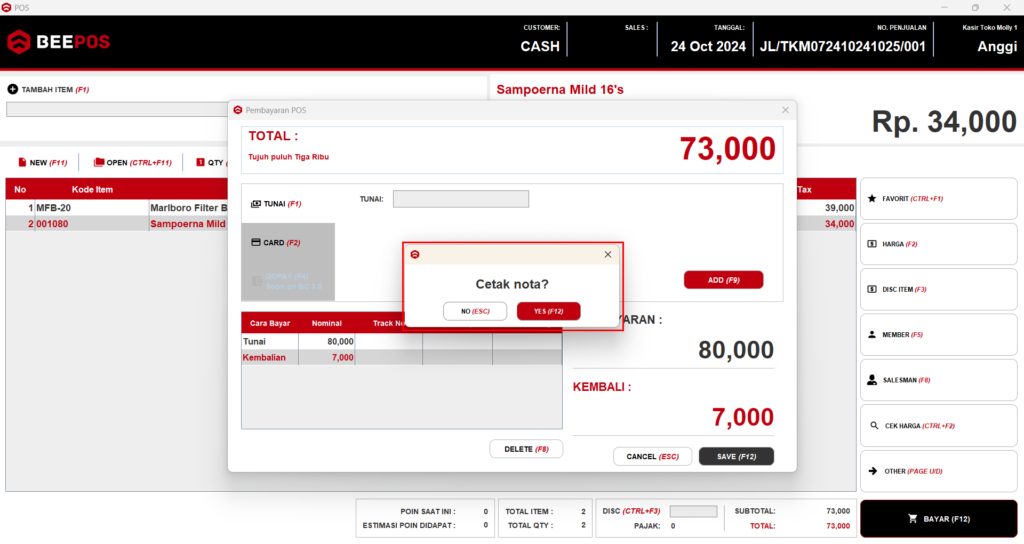Screen dimensions: 1024x544
Task: Click the person icon of SALESMAN
Action: 872,379
